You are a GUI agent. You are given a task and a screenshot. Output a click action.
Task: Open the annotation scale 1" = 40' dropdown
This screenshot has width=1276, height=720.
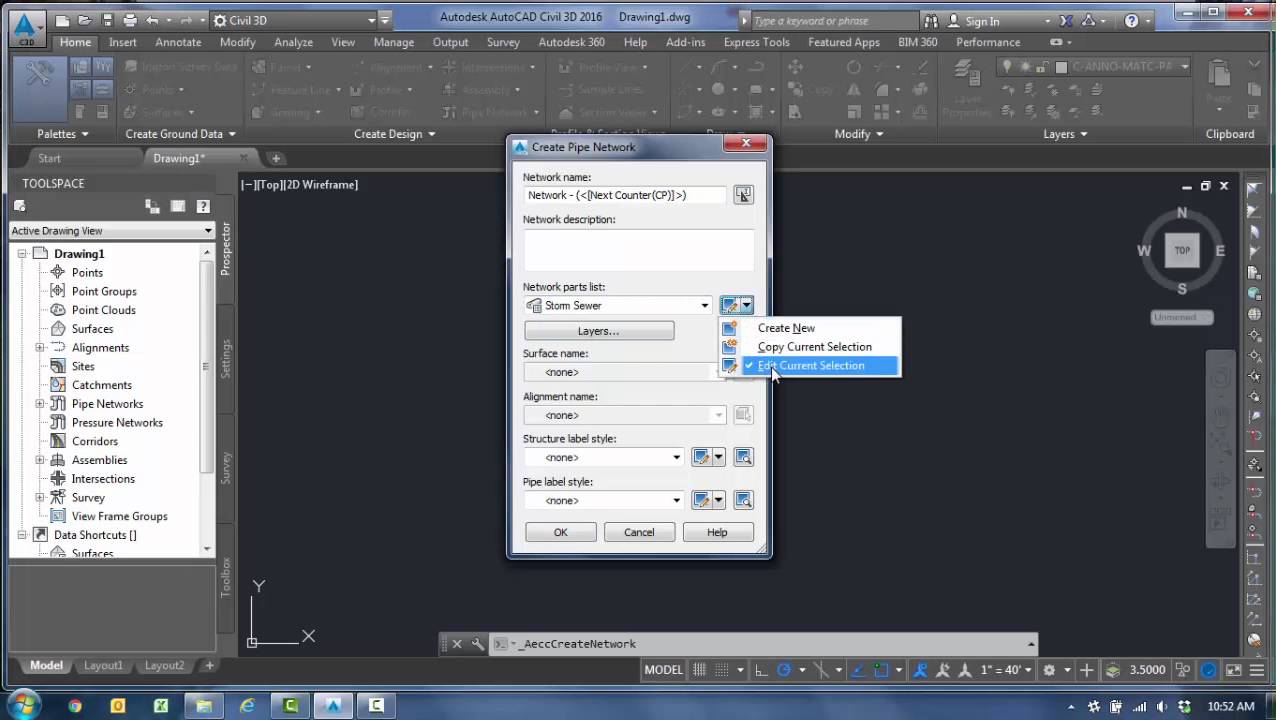(1007, 670)
